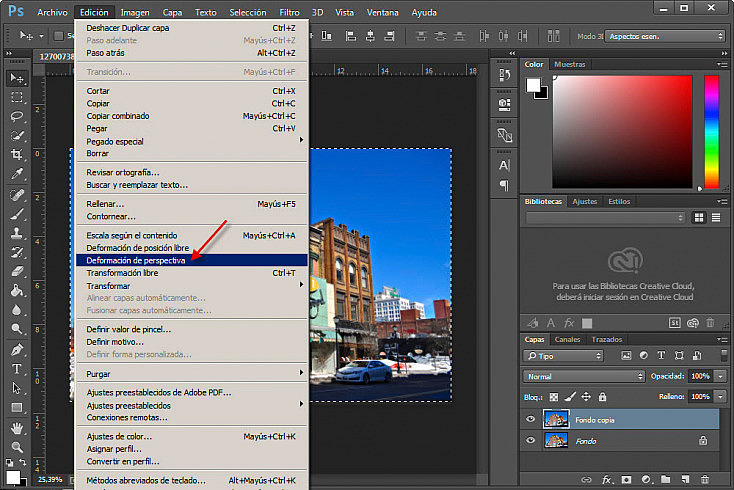Select the Spot Healing Brush tool
734x490 pixels.
coord(17,195)
